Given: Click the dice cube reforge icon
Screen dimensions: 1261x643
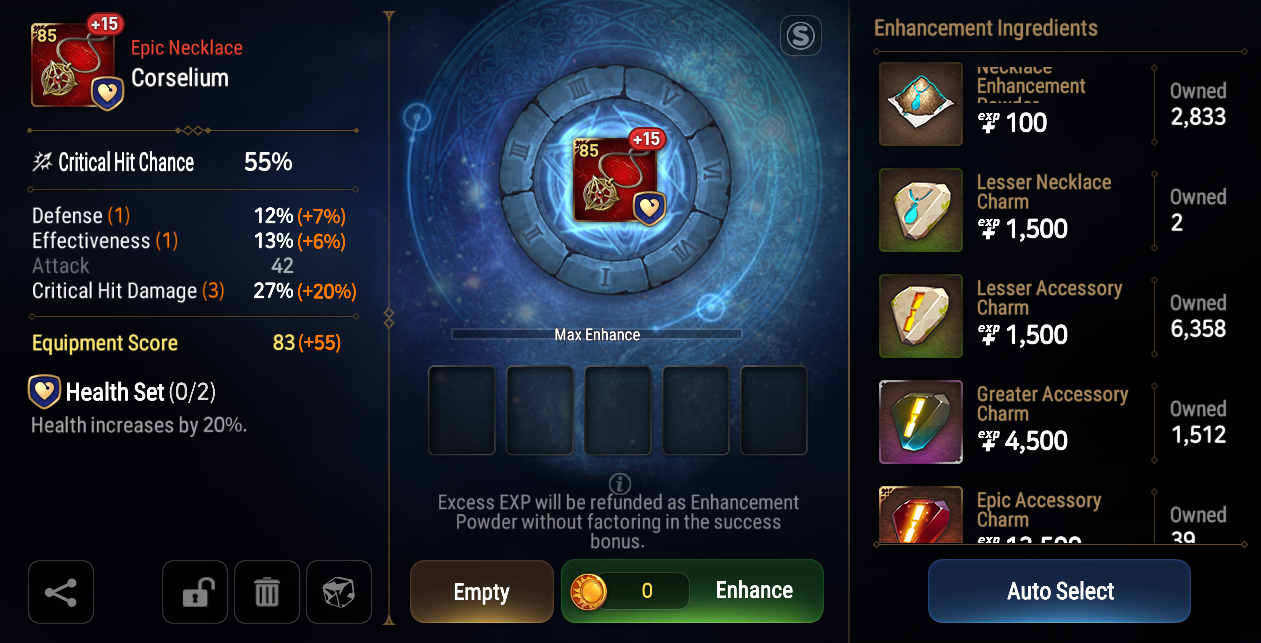Looking at the screenshot, I should coord(339,592).
